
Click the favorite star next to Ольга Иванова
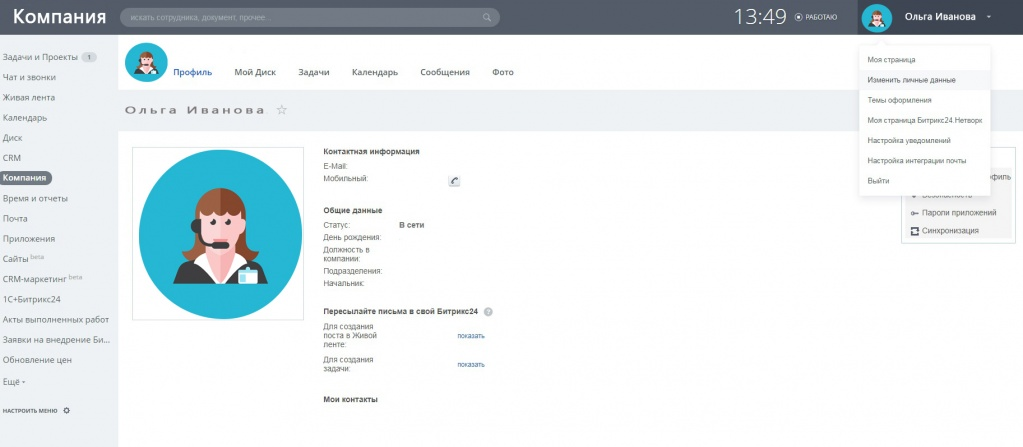point(282,110)
